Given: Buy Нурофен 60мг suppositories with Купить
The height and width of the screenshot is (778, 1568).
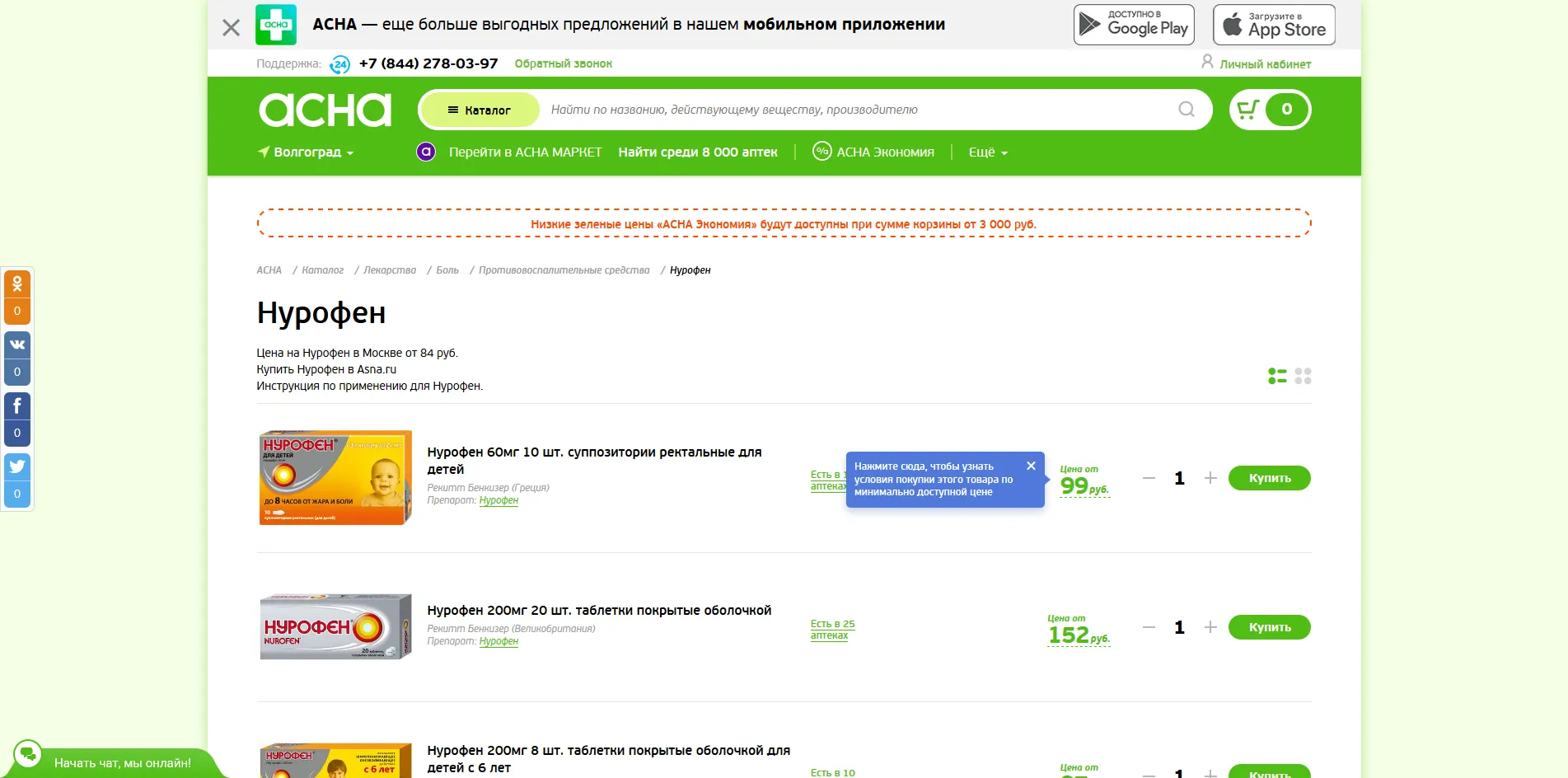Looking at the screenshot, I should coord(1269,478).
